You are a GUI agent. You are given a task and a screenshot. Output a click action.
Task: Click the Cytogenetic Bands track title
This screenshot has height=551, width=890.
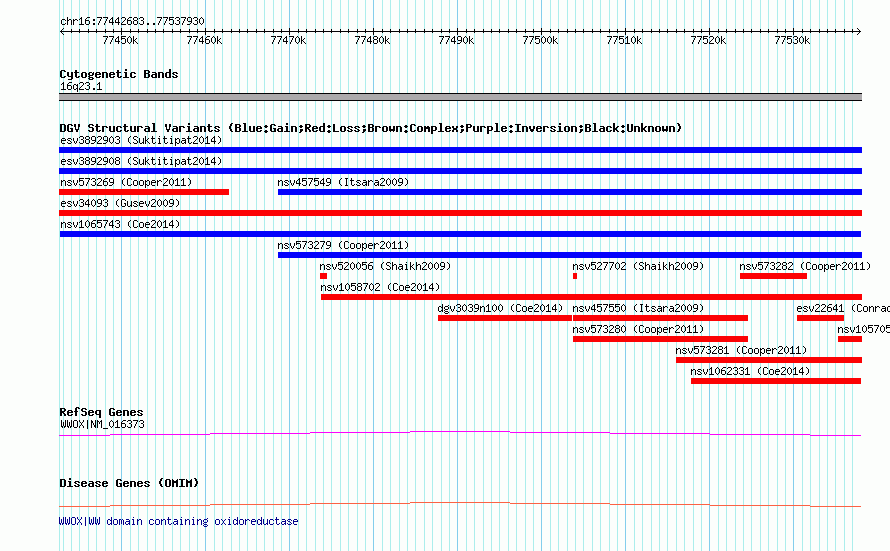pyautogui.click(x=119, y=74)
